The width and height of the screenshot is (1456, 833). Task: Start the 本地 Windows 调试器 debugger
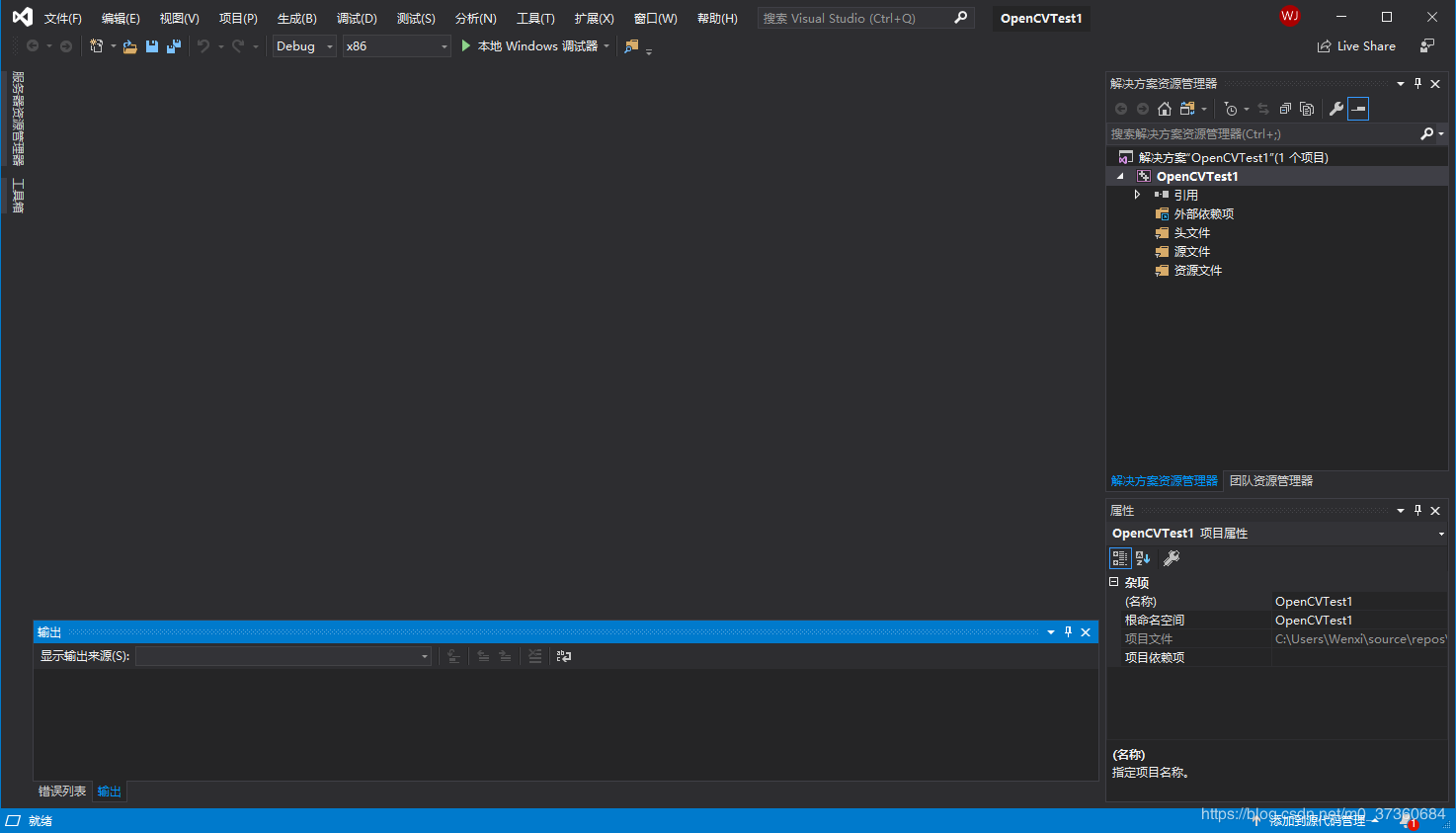(530, 46)
